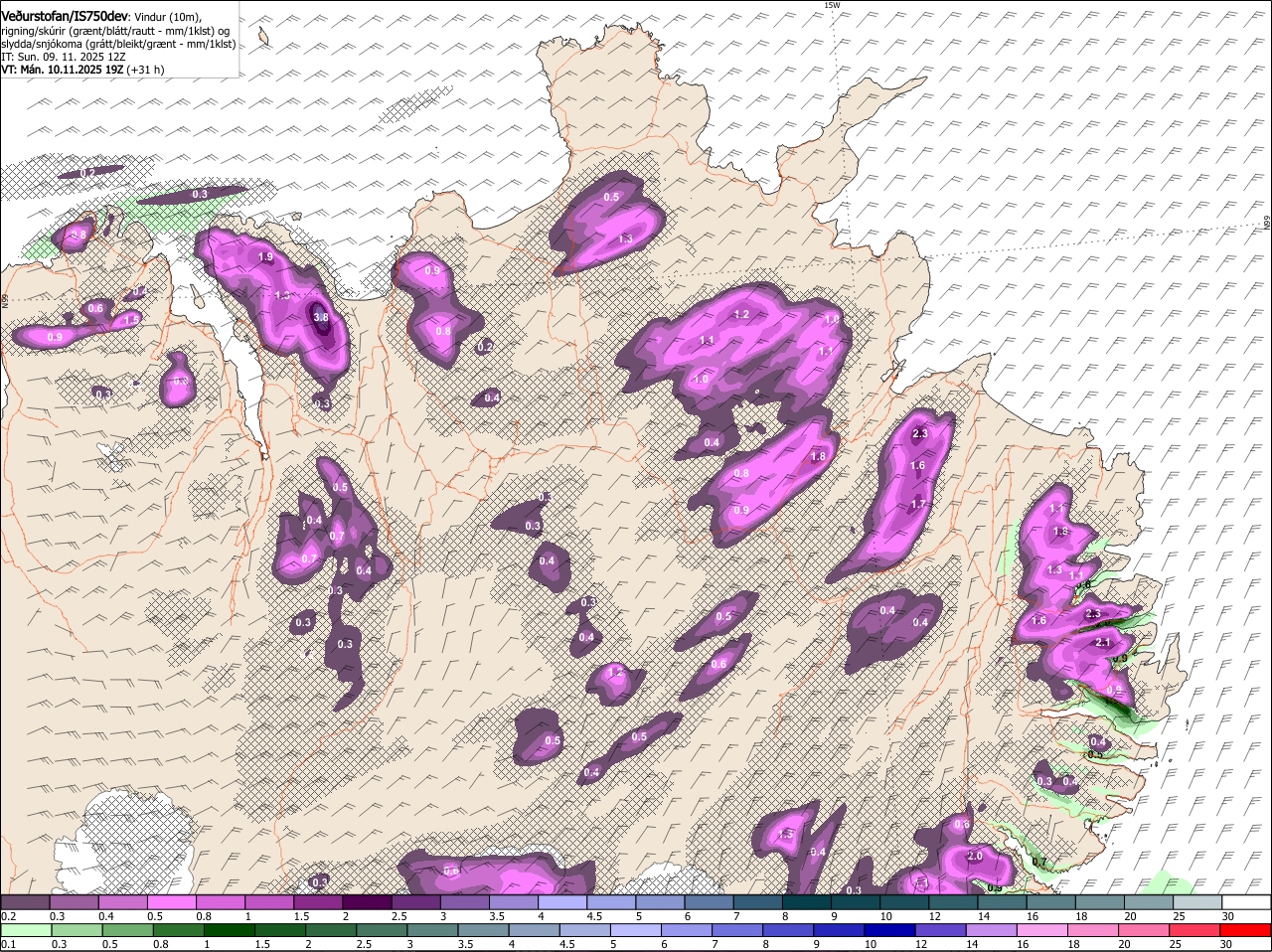Pick the top legend swatch between 14 and 16

pos(1003,901)
